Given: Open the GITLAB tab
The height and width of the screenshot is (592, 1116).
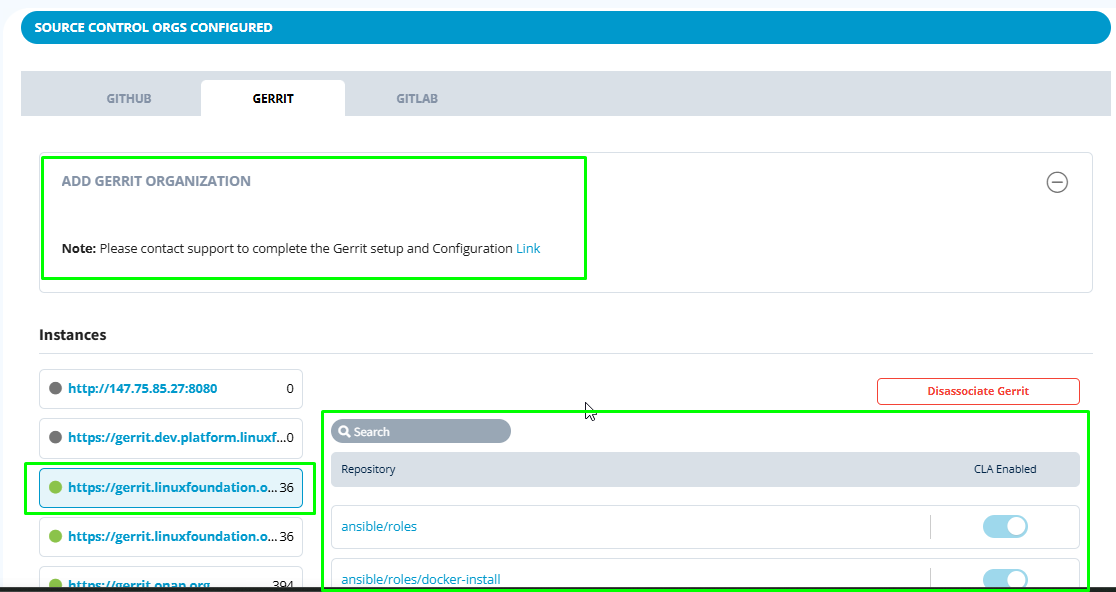Looking at the screenshot, I should [416, 99].
